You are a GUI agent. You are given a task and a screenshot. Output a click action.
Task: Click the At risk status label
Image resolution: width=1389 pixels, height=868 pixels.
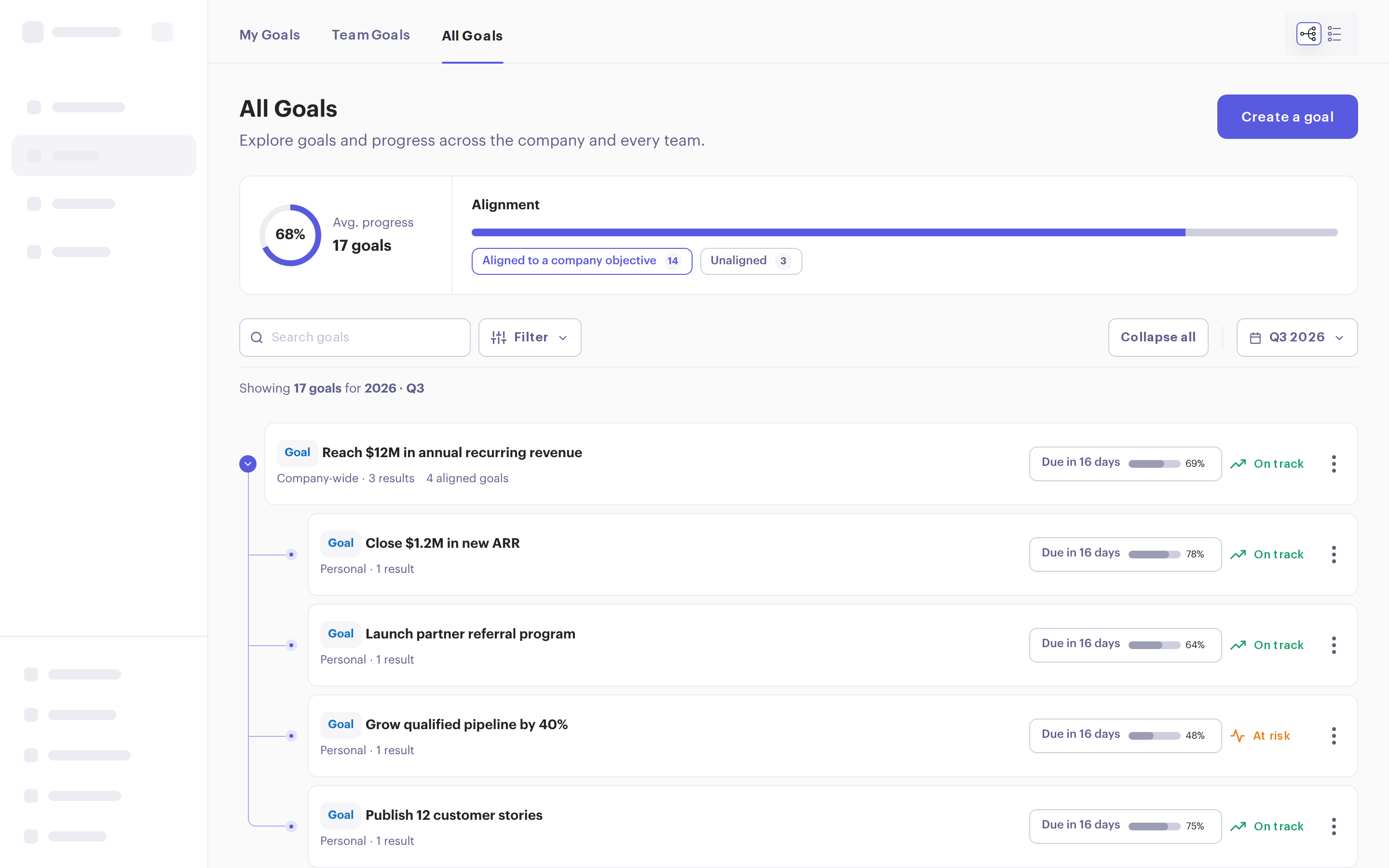(1271, 736)
